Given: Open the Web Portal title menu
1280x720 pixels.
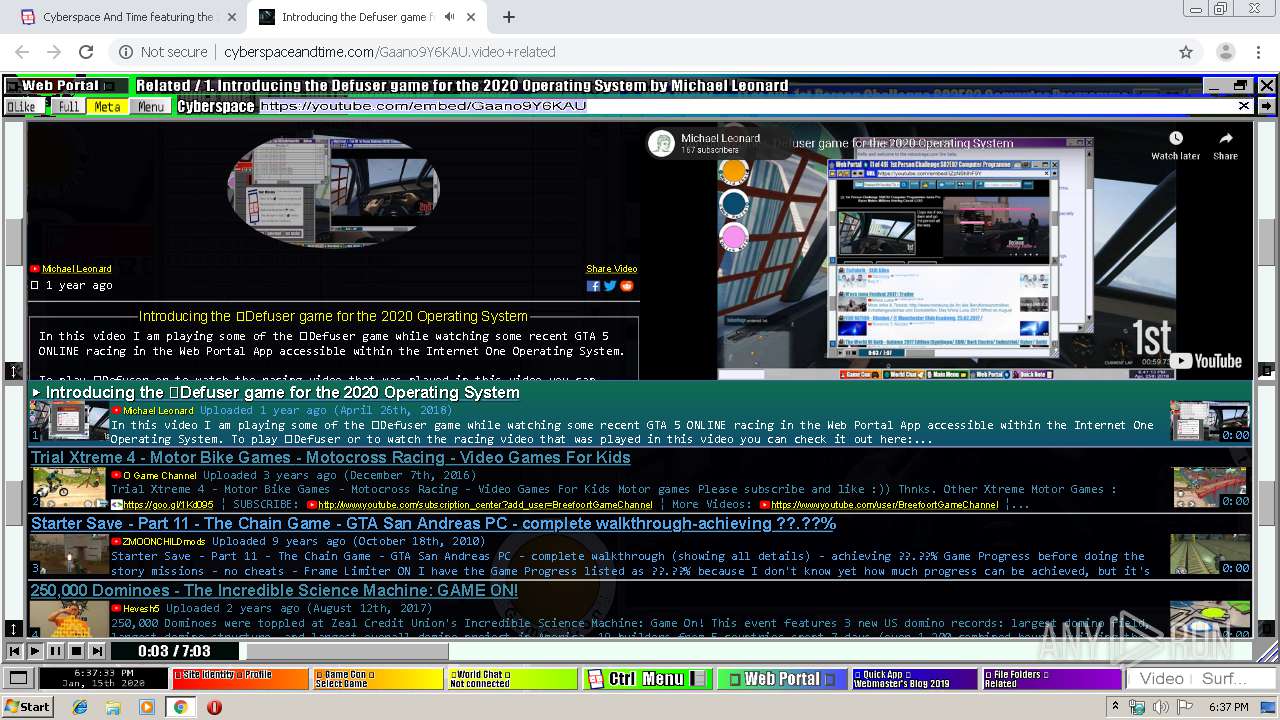Looking at the screenshot, I should coord(67,86).
